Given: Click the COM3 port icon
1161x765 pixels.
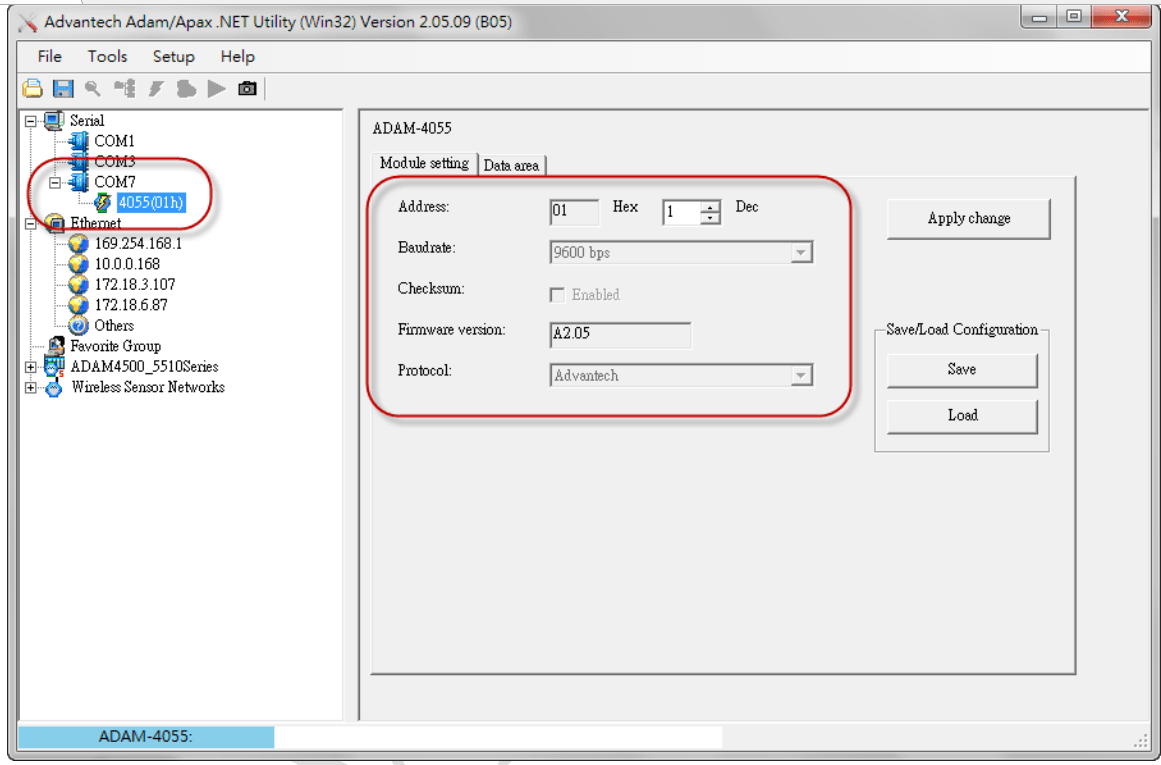Looking at the screenshot, I should (78, 161).
